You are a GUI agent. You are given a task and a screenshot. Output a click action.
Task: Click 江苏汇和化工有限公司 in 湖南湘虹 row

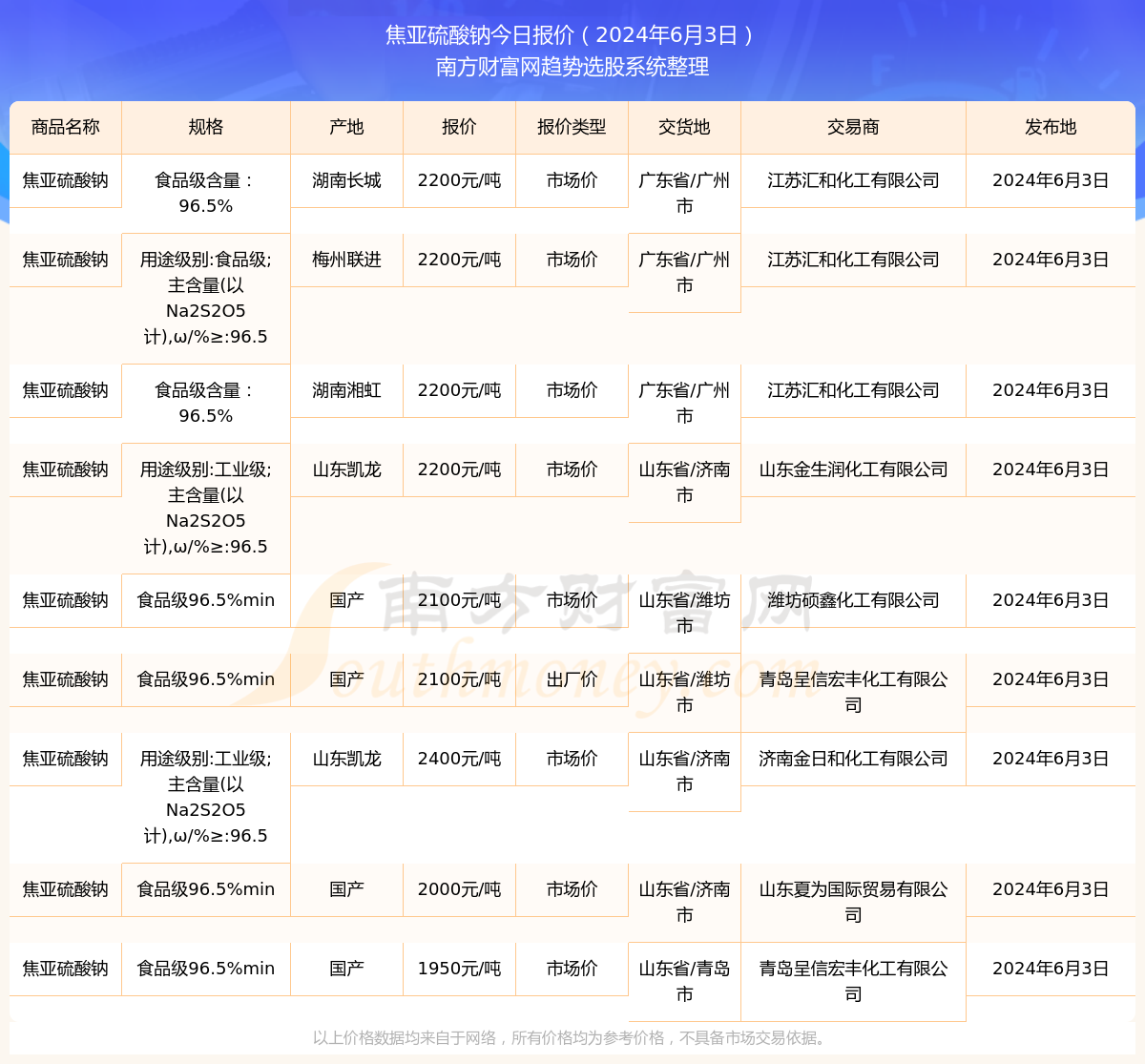coord(853,390)
